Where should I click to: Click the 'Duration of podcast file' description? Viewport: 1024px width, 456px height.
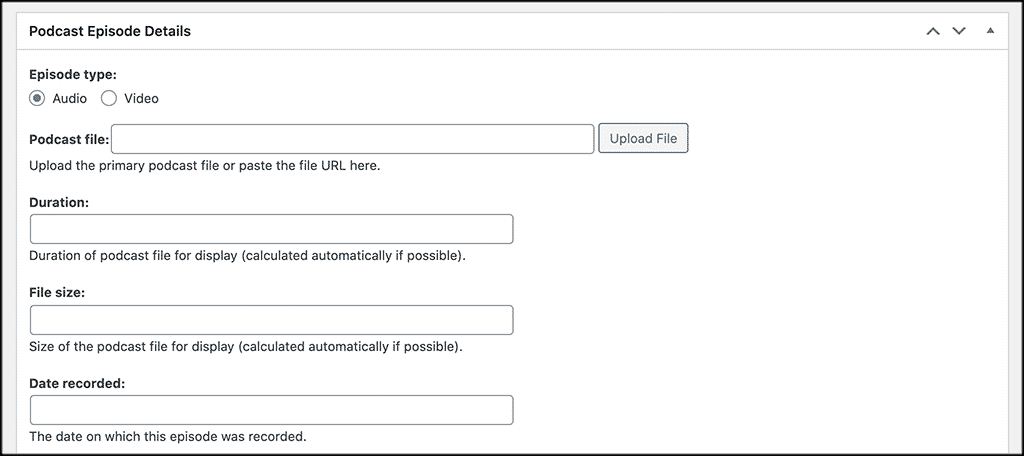click(x=248, y=256)
